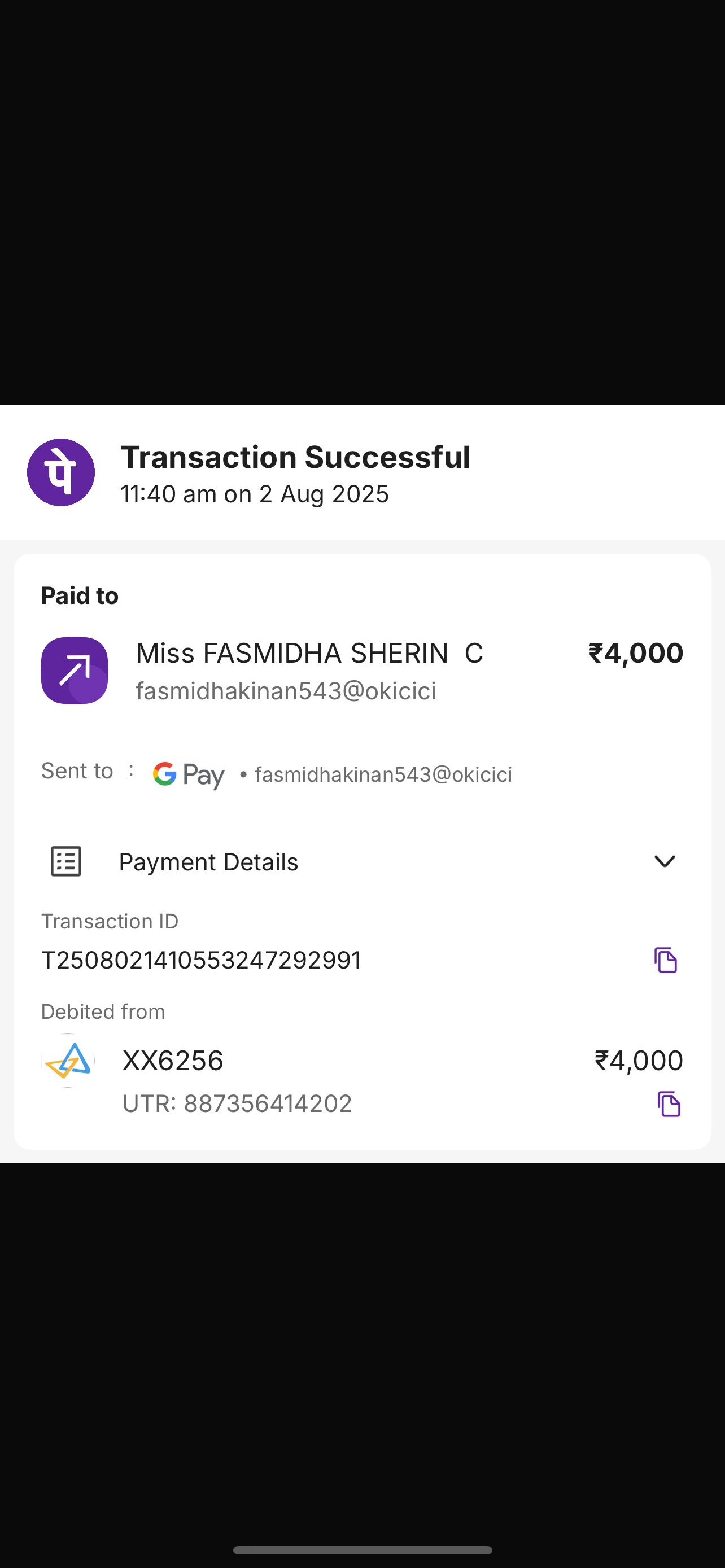Collapse Payment Details using the chevron
This screenshot has width=725, height=1568.
point(664,861)
